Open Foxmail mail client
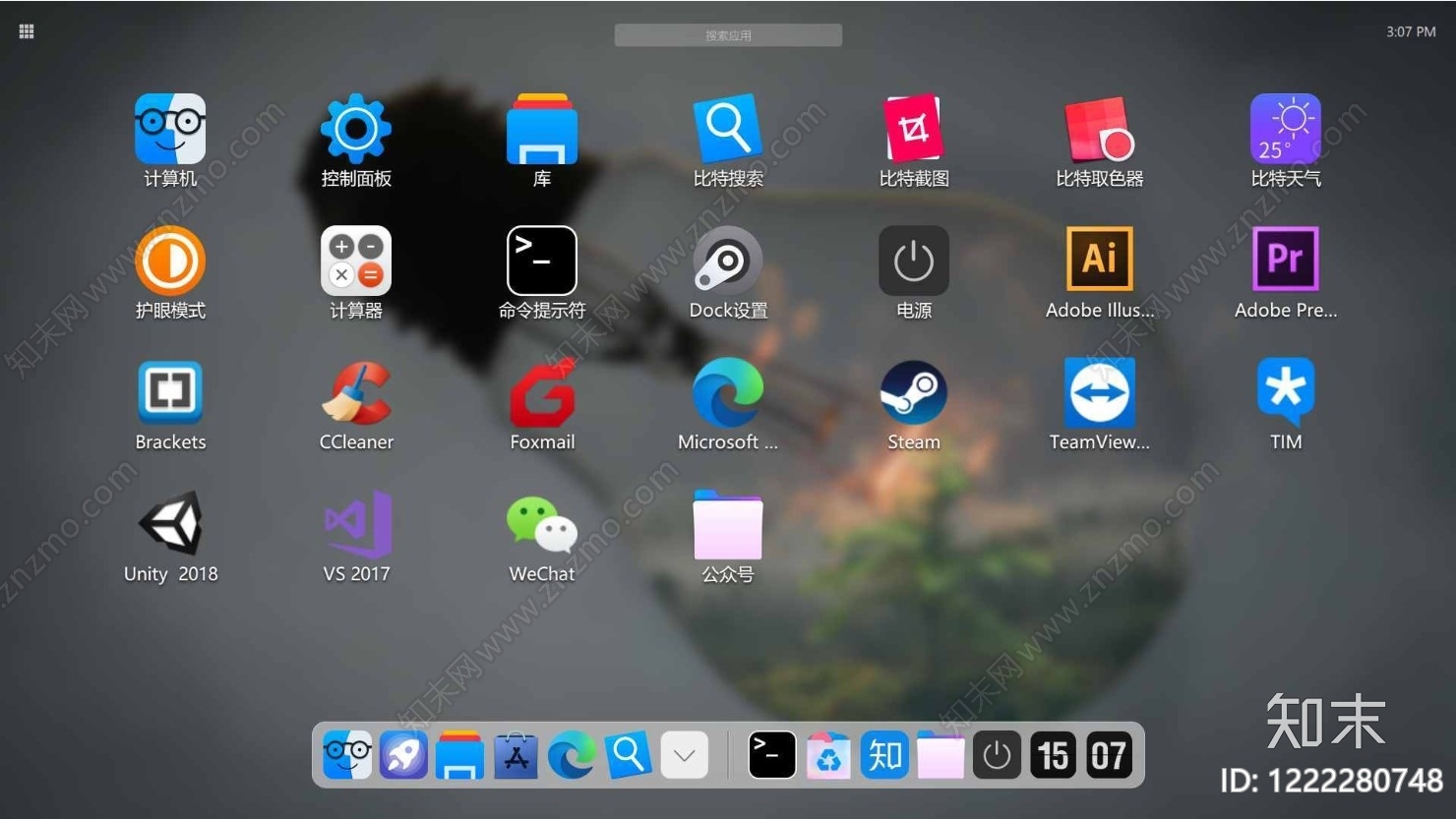 [542, 392]
